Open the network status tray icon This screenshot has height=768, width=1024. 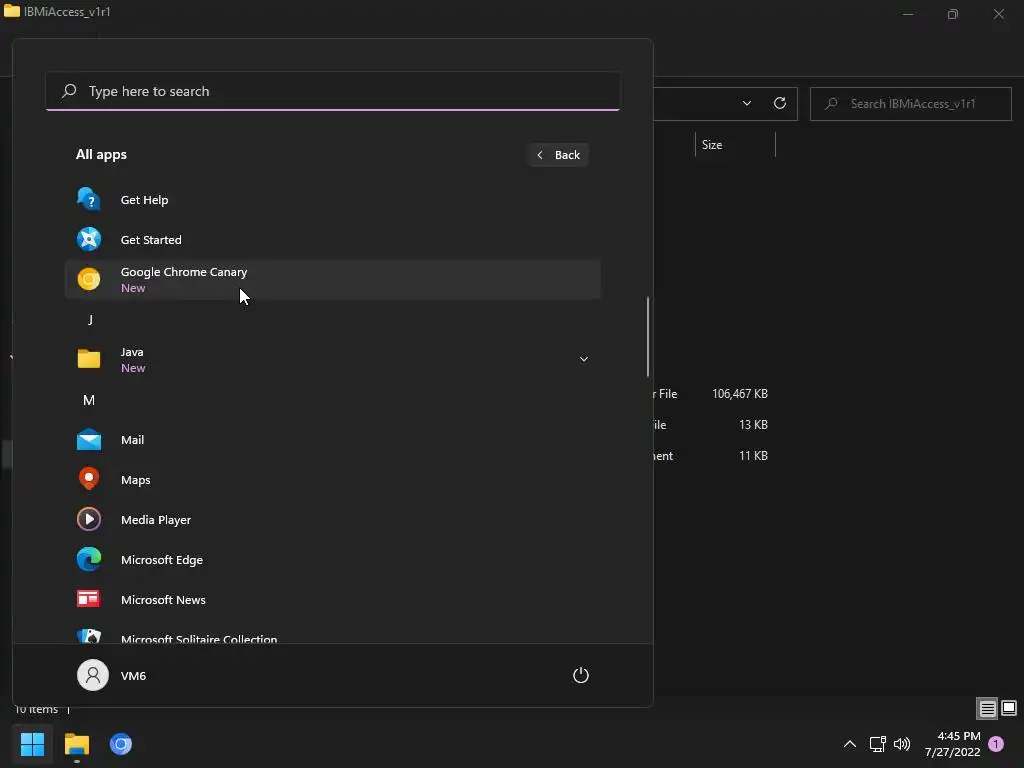coord(877,744)
